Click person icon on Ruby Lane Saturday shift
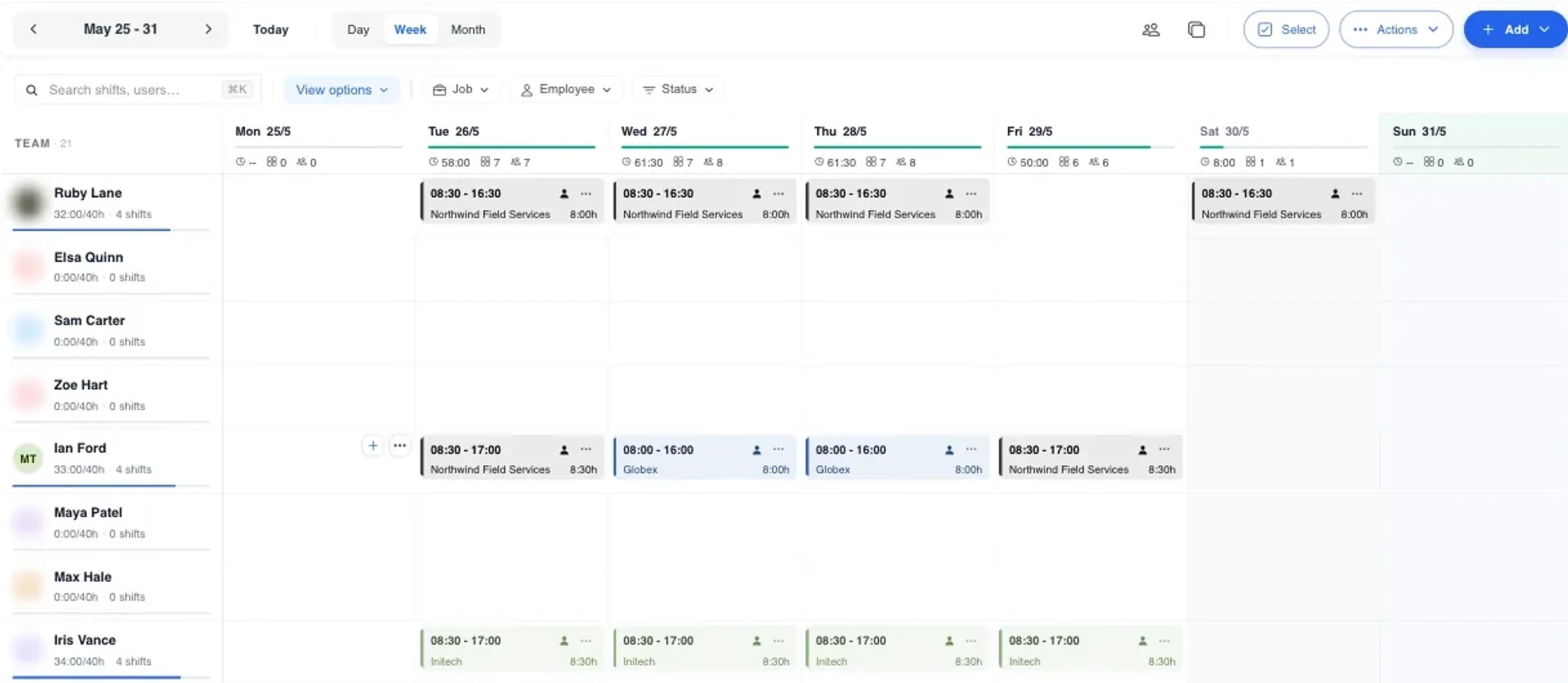 1335,193
